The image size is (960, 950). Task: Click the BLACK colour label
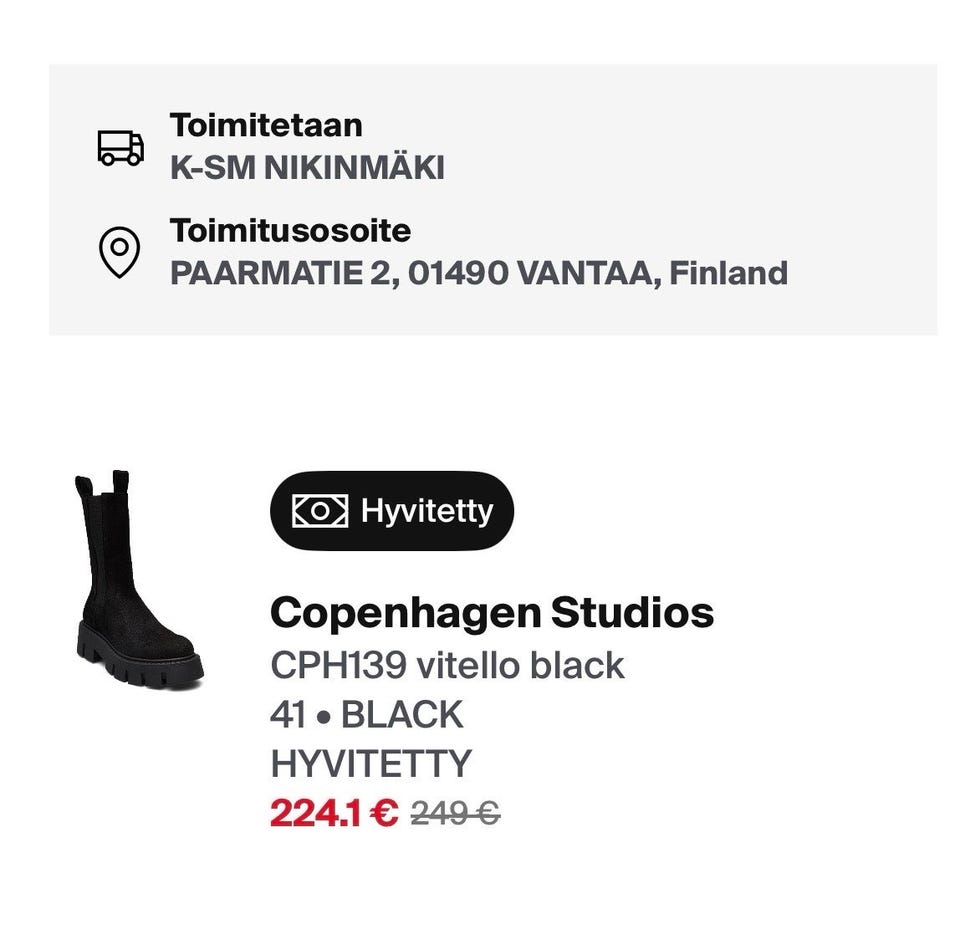(x=402, y=715)
